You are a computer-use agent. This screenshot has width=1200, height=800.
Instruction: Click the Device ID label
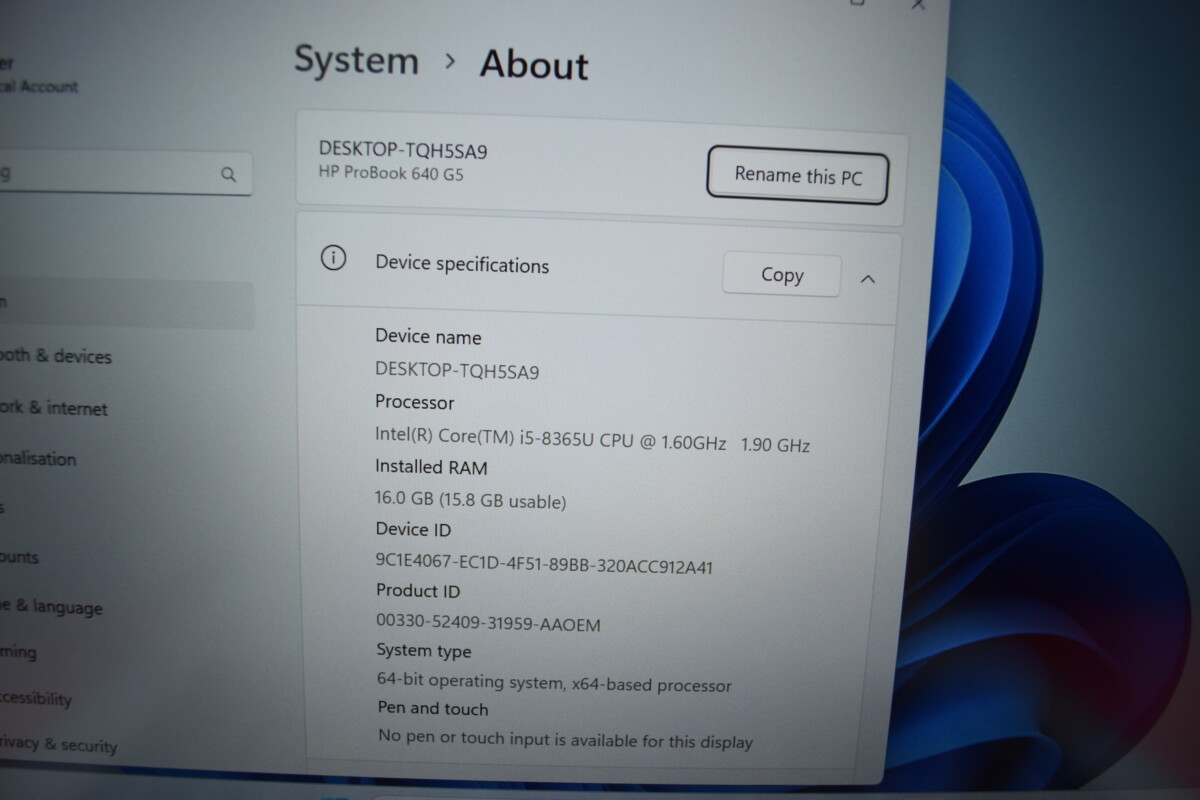tap(413, 529)
